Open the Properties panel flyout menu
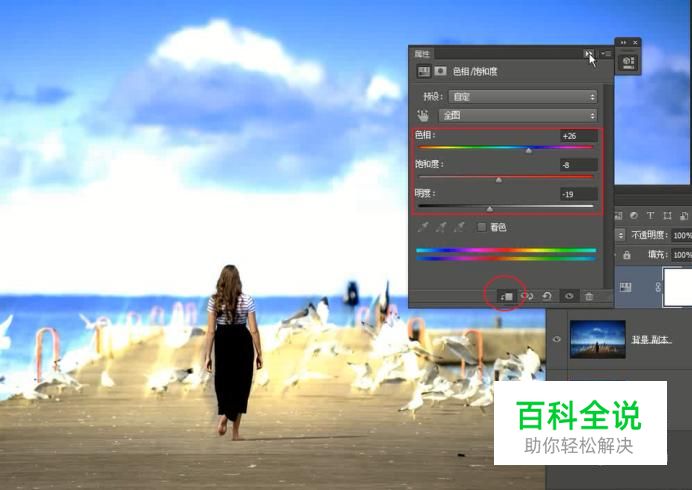Image resolution: width=692 pixels, height=490 pixels. [x=606, y=53]
